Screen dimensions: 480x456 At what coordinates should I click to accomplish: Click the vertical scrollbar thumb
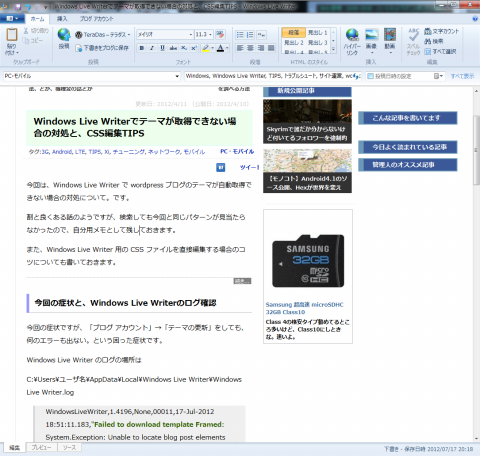476,150
